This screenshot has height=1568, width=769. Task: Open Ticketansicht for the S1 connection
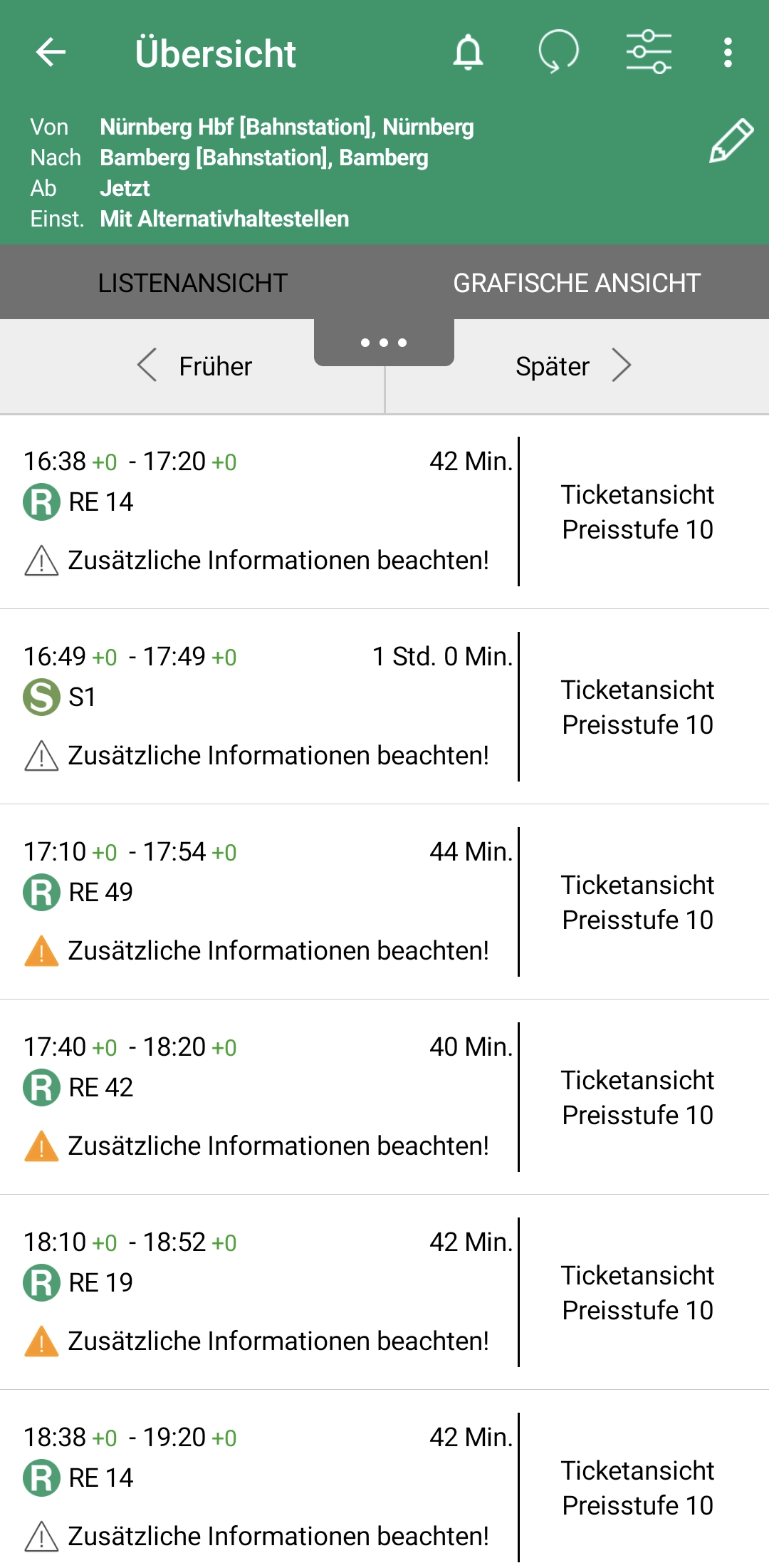(x=637, y=707)
